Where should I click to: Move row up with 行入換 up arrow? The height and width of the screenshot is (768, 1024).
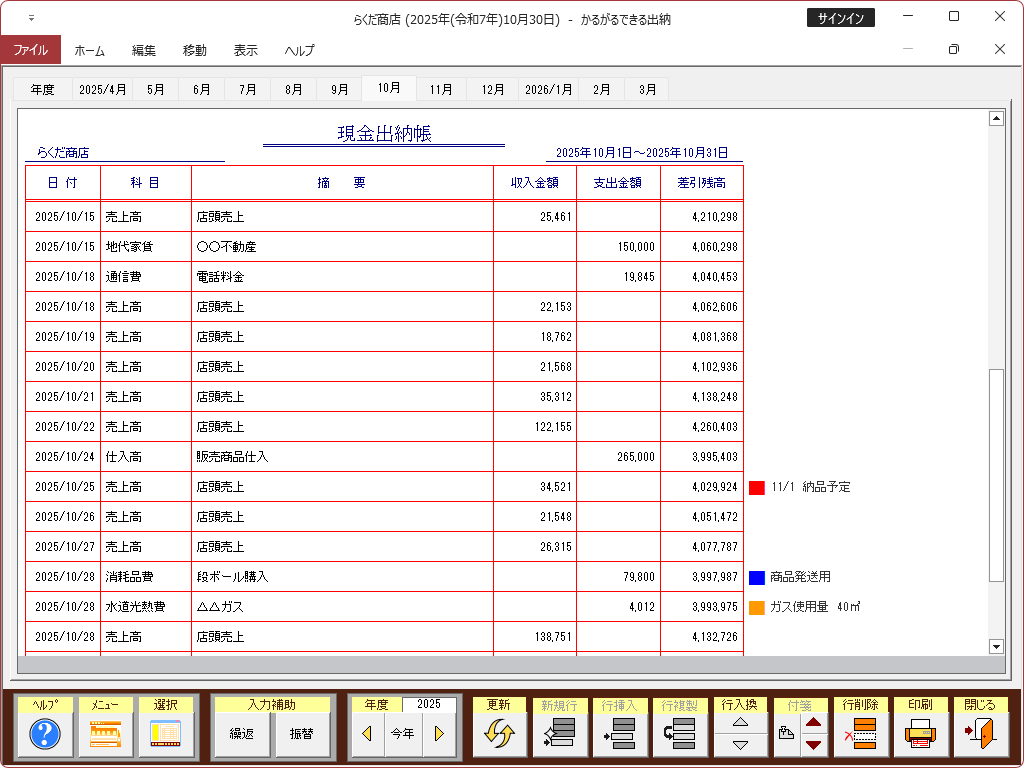click(x=740, y=723)
